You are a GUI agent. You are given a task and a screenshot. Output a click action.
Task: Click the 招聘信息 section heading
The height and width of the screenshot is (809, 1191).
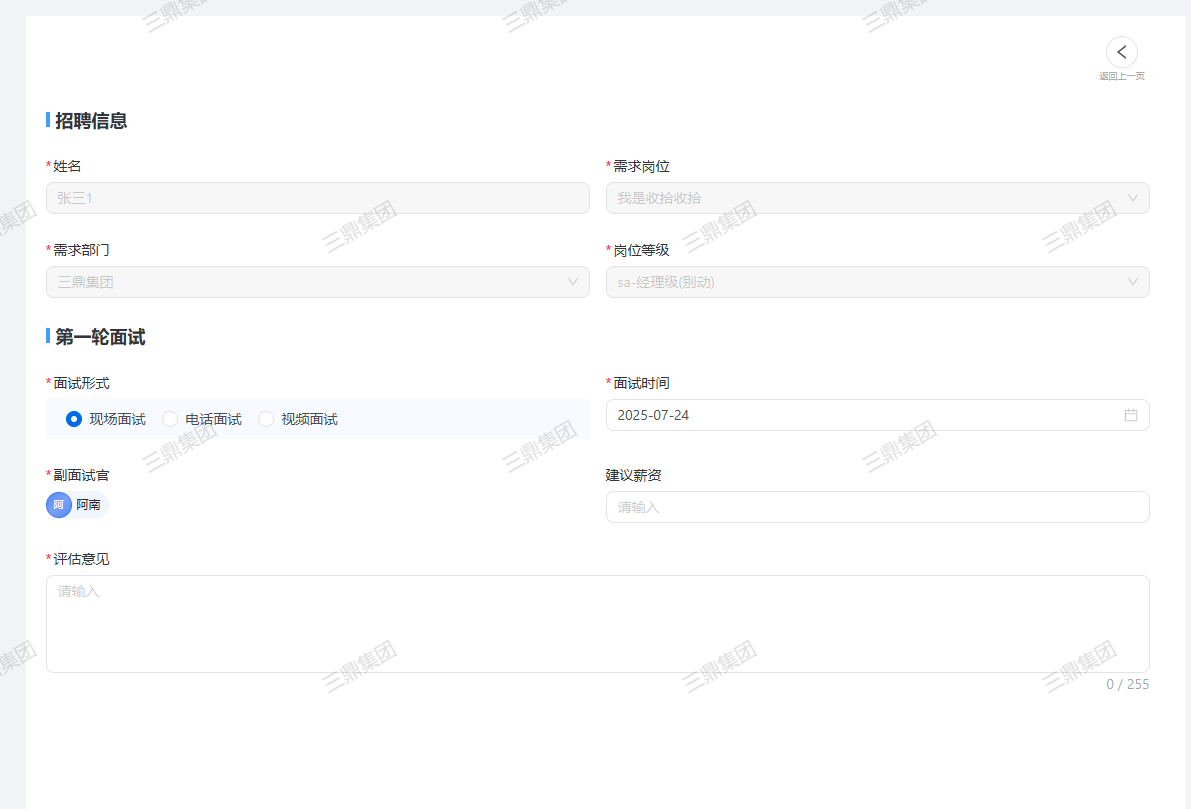[x=91, y=121]
